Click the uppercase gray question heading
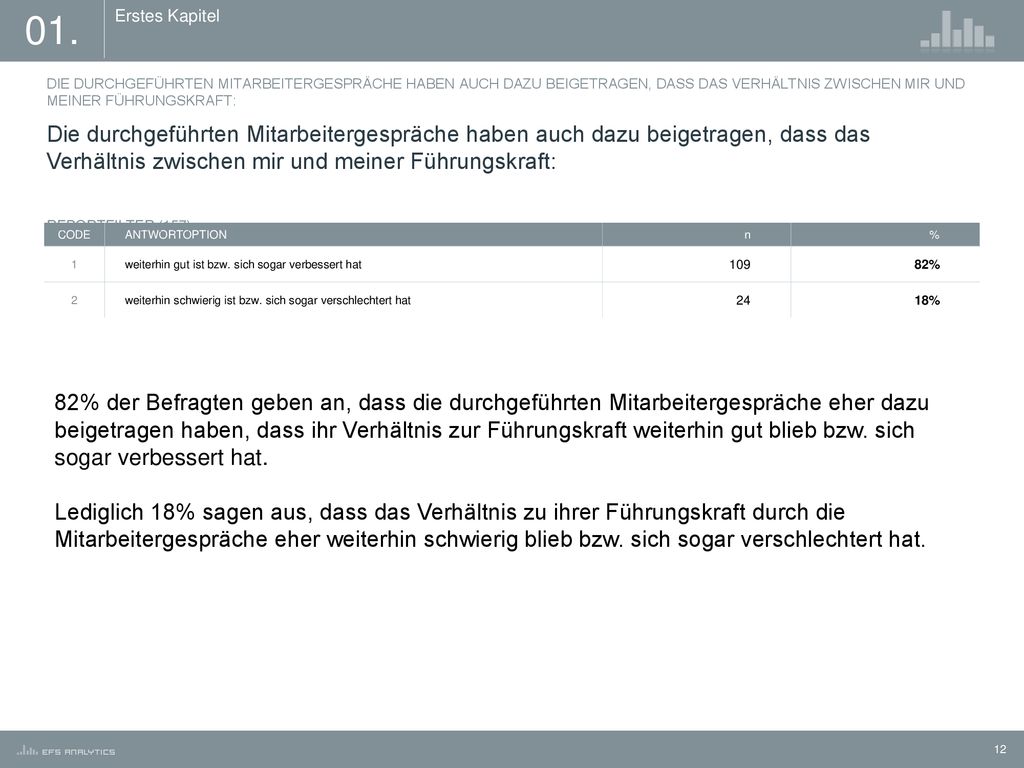This screenshot has width=1024, height=768. 505,92
